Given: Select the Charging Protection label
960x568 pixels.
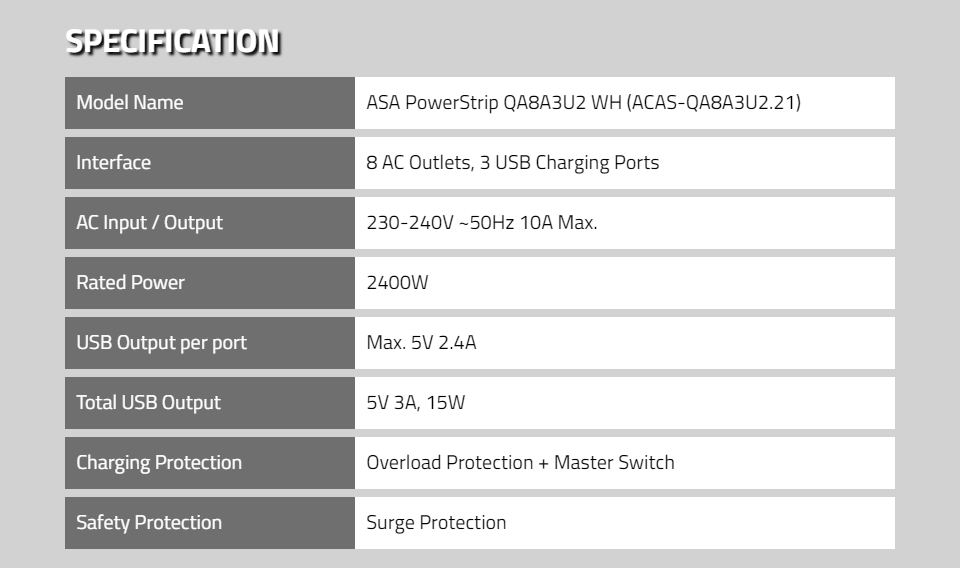Looking at the screenshot, I should point(159,463).
